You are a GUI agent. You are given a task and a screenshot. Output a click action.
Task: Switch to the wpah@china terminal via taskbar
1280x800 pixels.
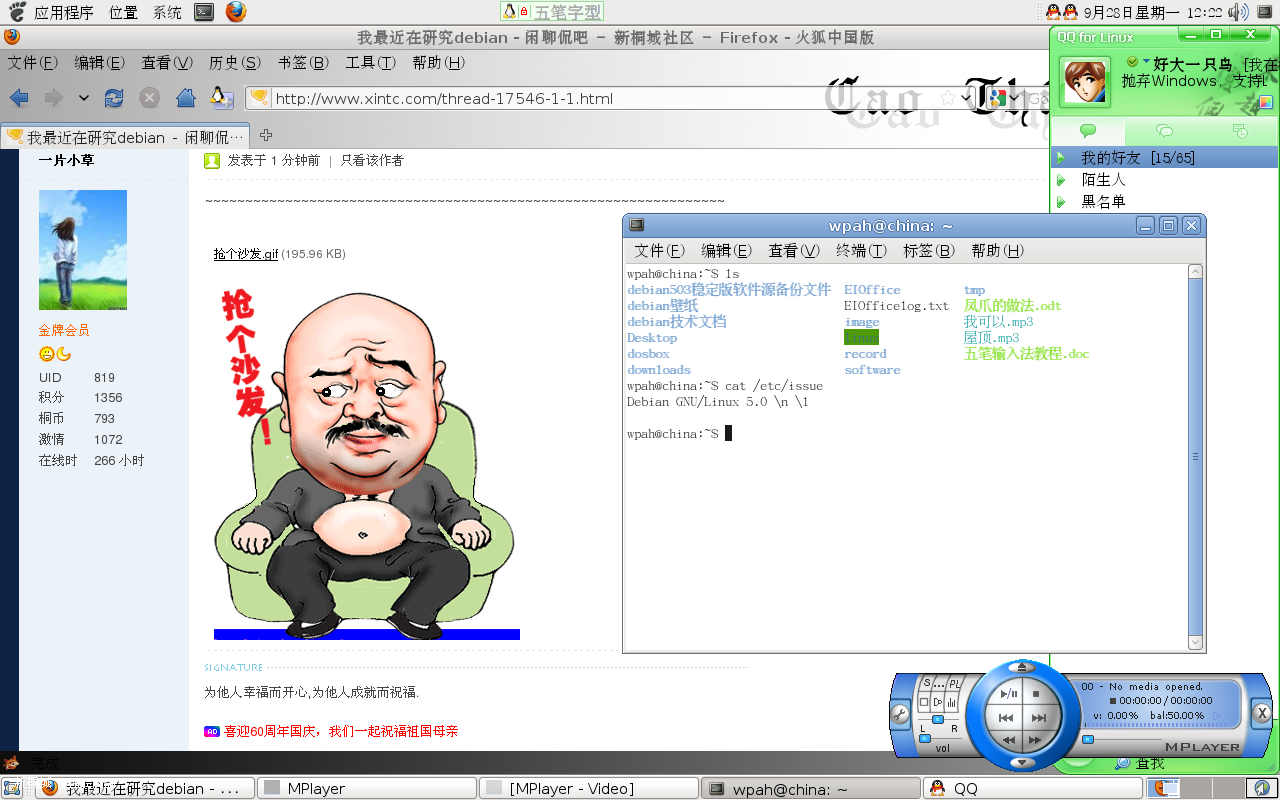tap(810, 788)
